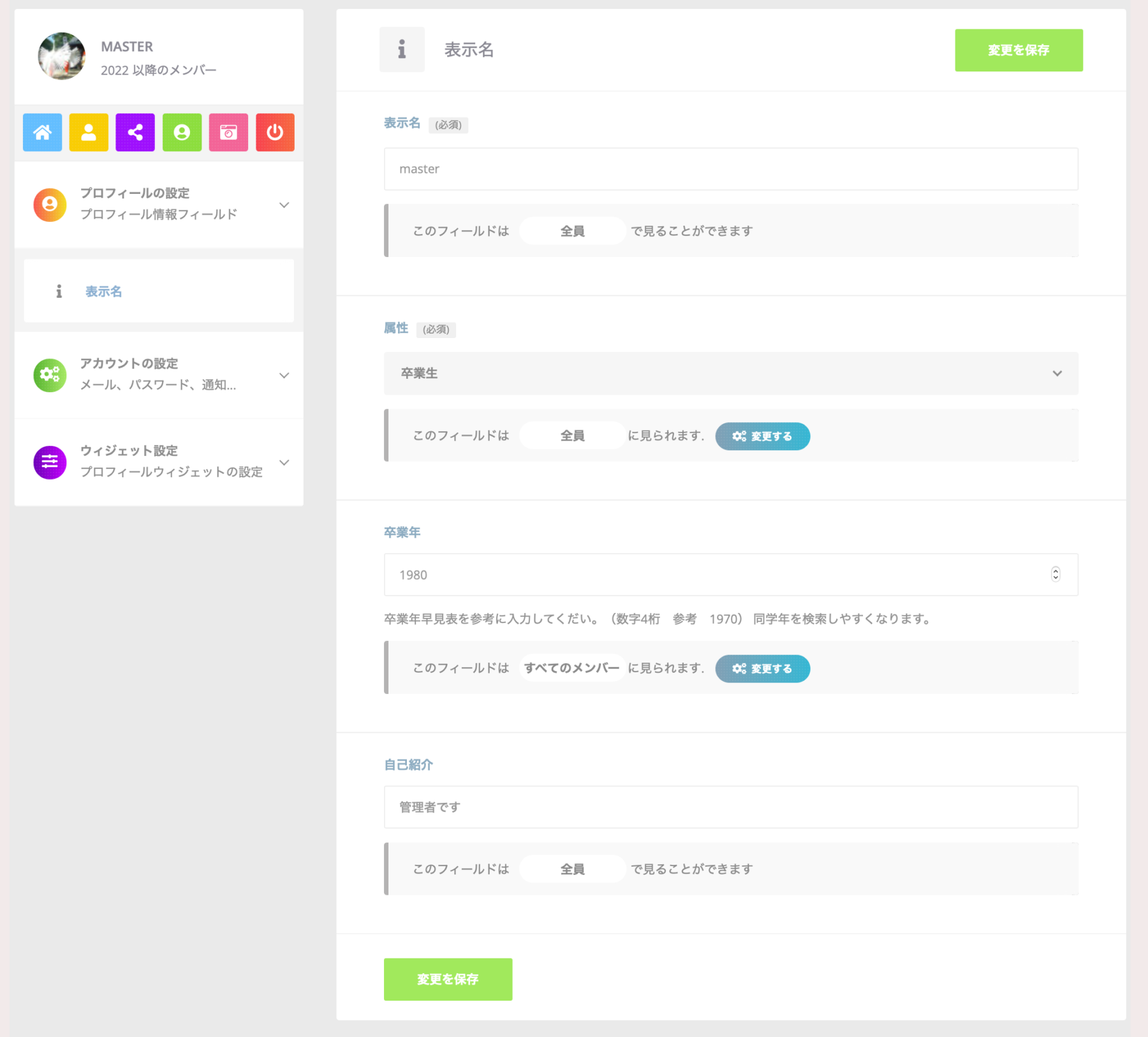
Task: Open the yellow user profile icon
Action: [x=89, y=133]
